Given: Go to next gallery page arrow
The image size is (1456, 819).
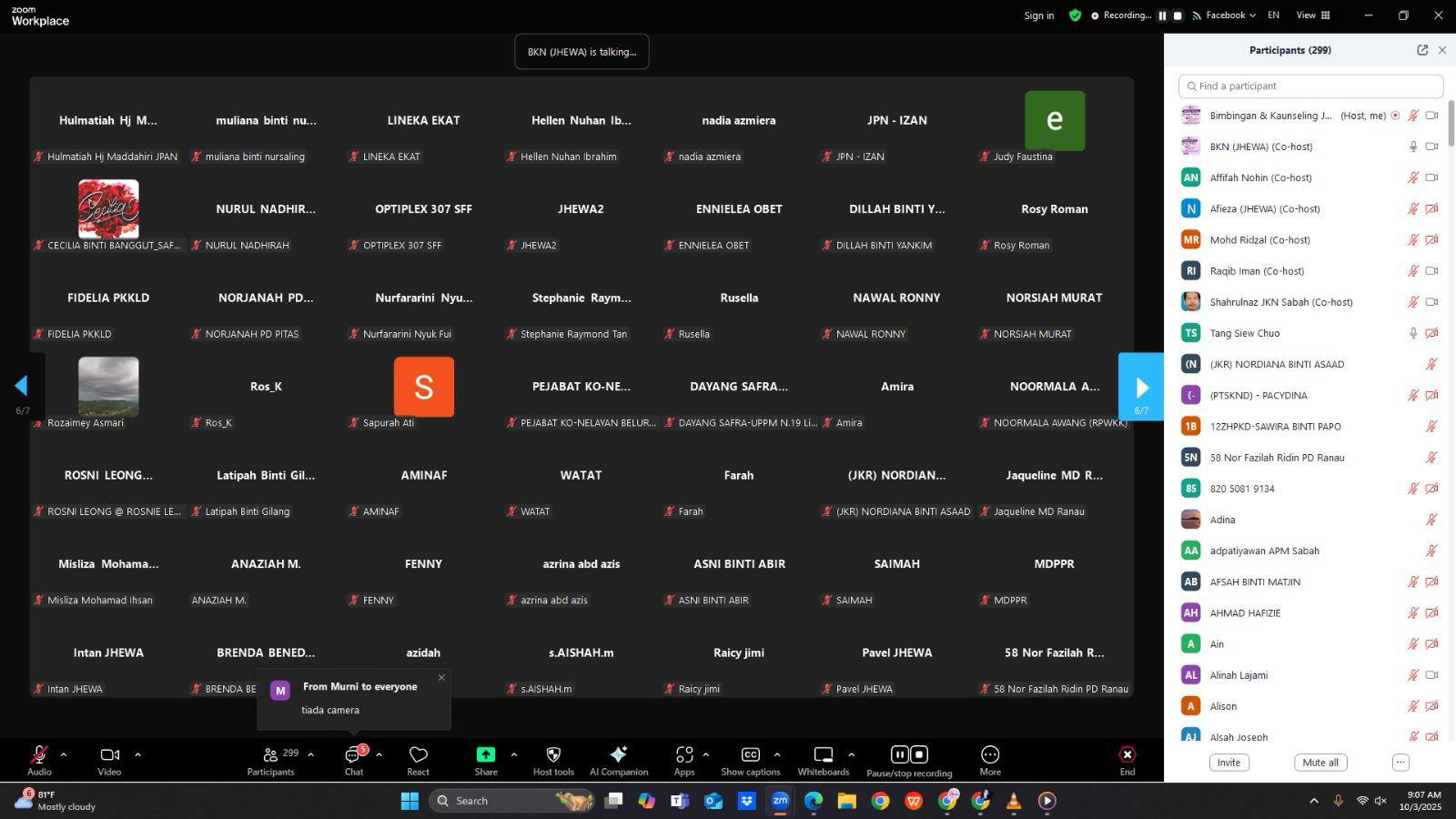Looking at the screenshot, I should point(1141,388).
